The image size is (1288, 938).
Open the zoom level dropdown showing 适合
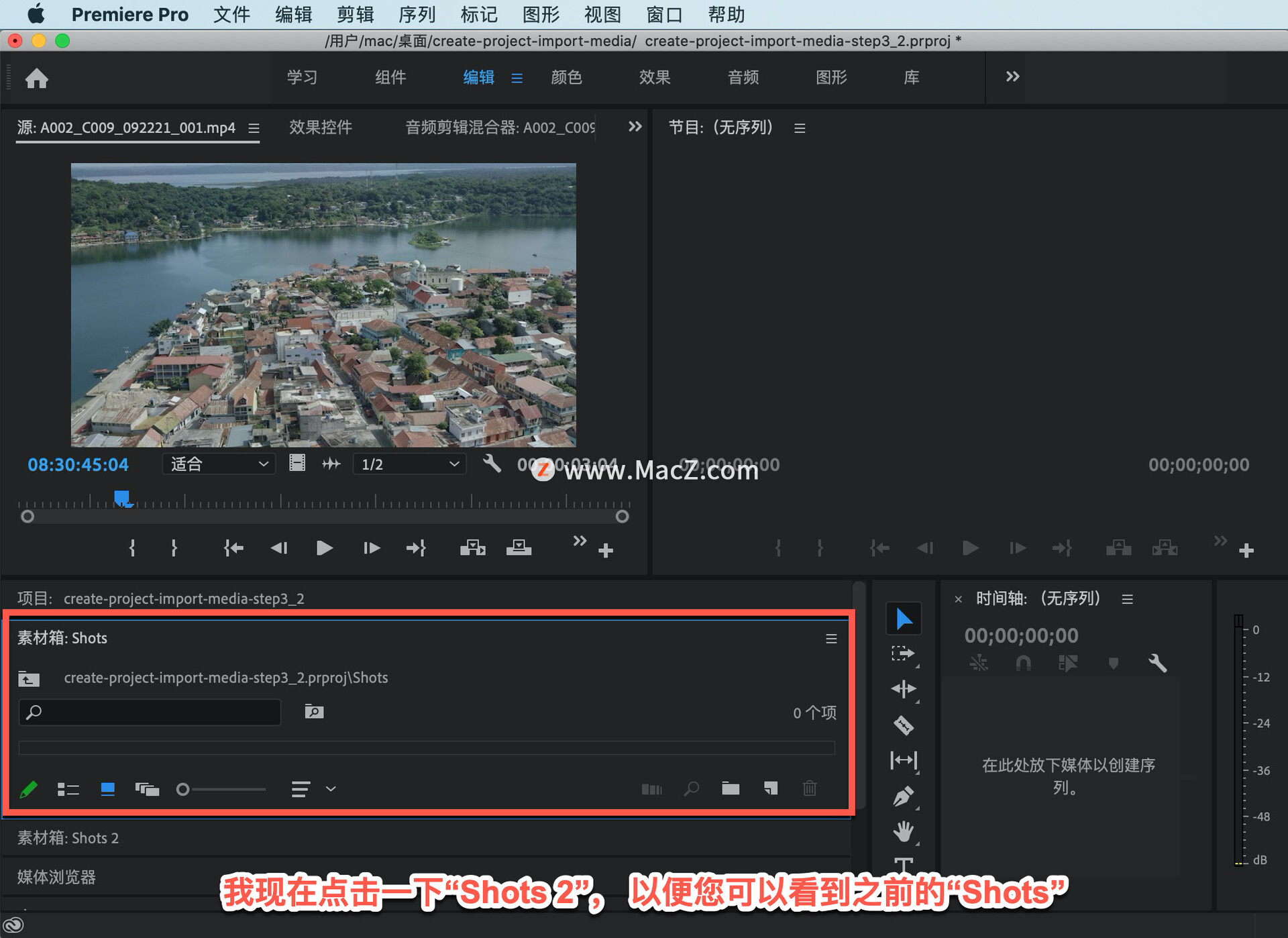click(219, 464)
